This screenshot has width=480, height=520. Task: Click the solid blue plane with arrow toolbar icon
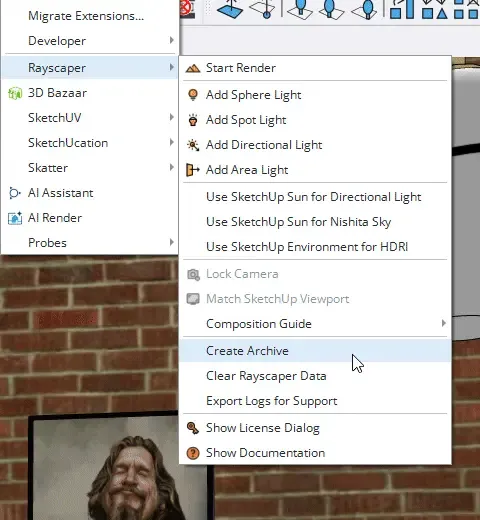[230, 9]
